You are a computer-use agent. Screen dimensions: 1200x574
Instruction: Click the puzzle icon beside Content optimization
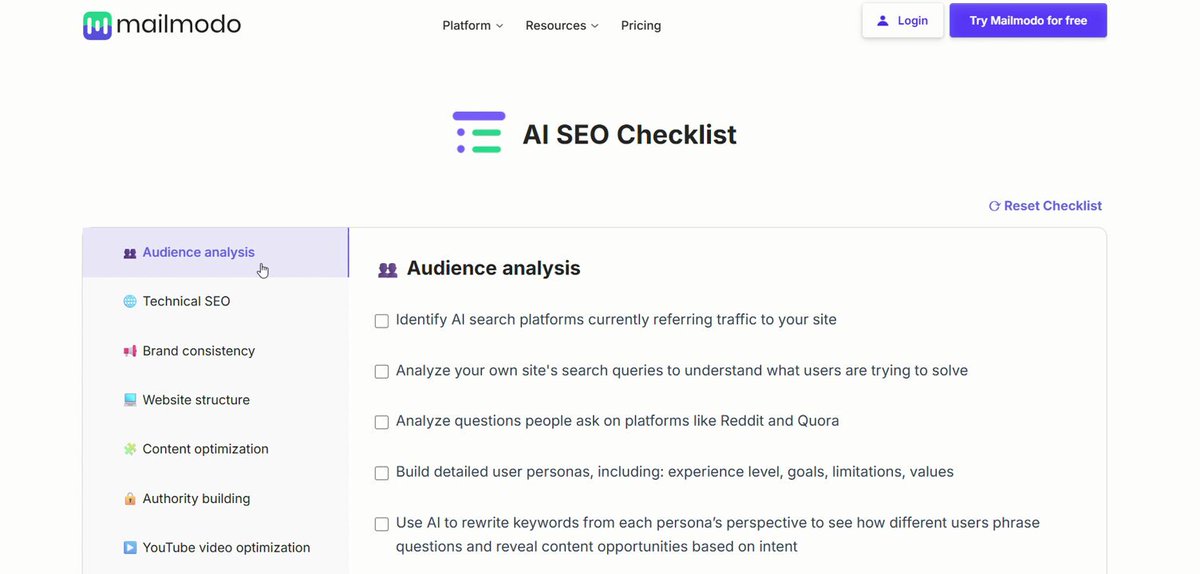(130, 449)
